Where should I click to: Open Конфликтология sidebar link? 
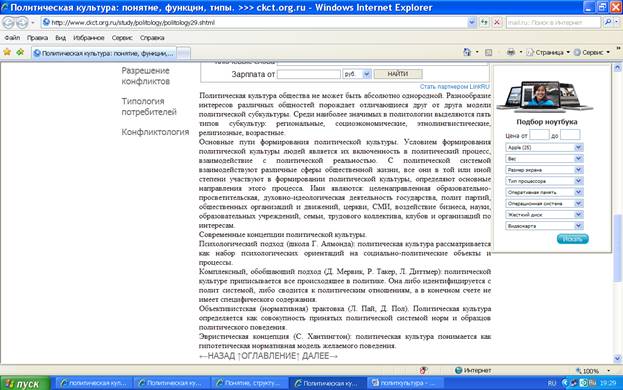coord(155,132)
